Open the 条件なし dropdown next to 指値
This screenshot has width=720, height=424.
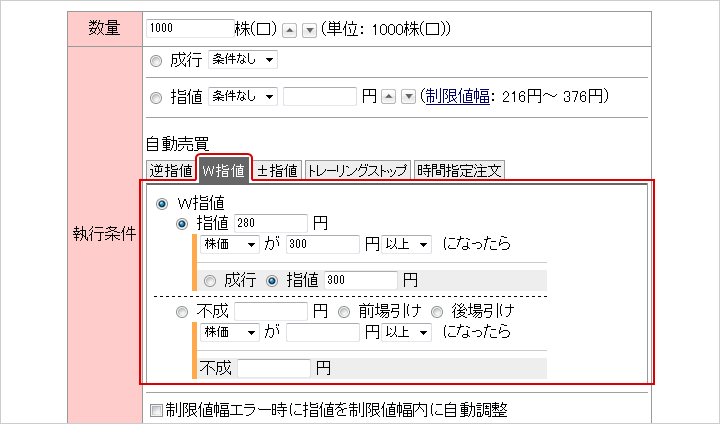(x=243, y=96)
